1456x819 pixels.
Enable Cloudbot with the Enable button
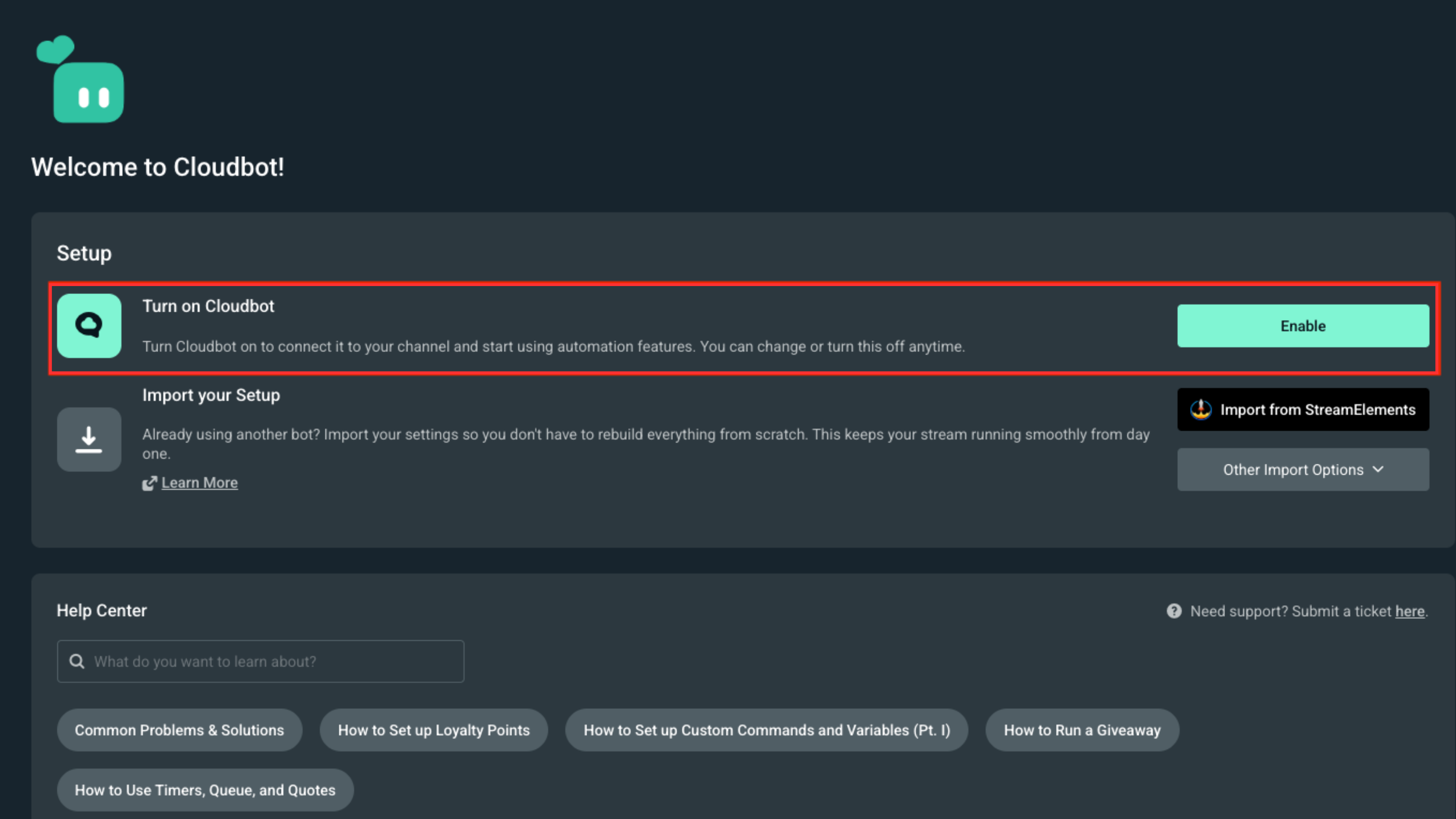(1303, 326)
